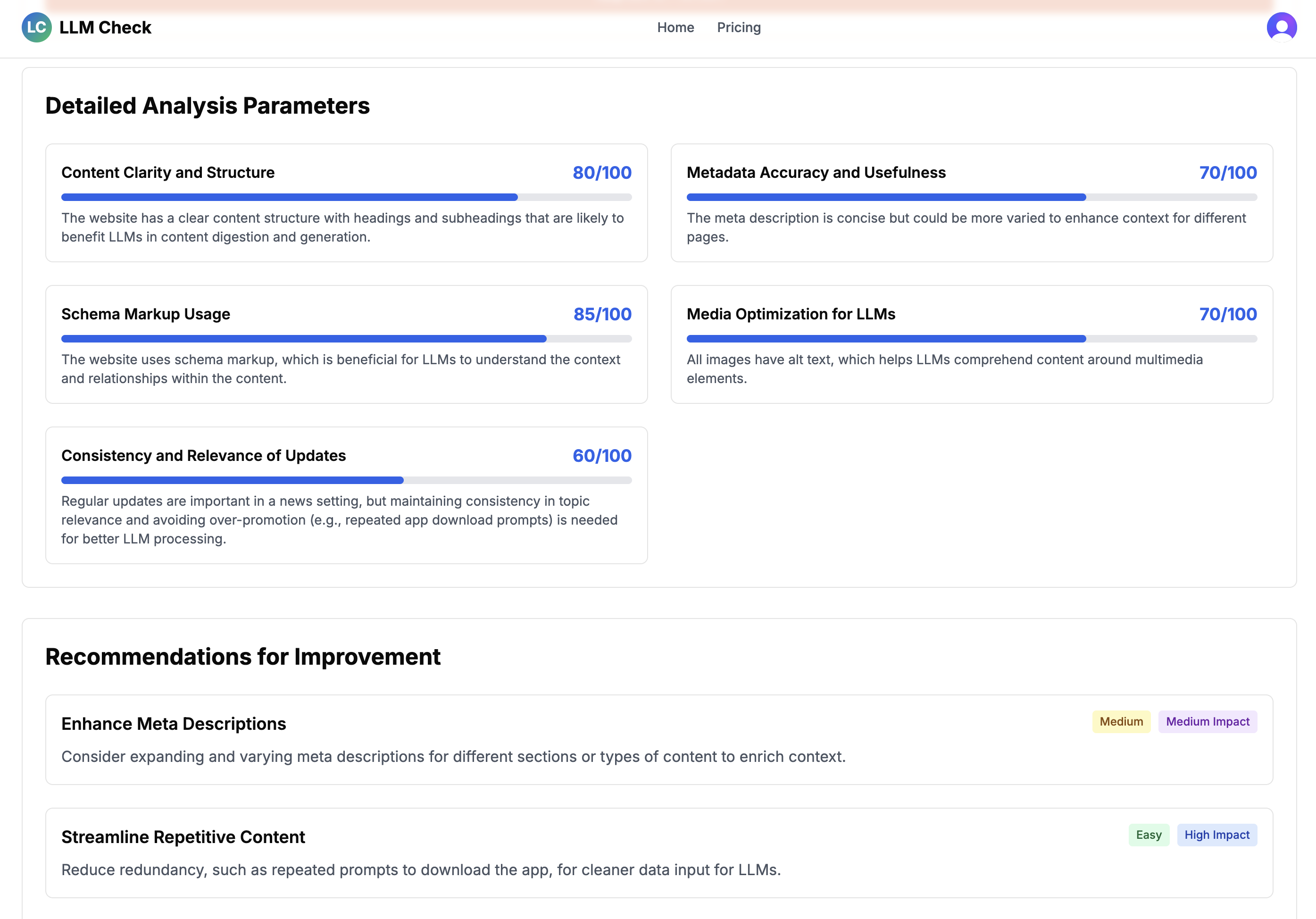
Task: Select the Media Optimization for LLMs card
Action: click(x=972, y=344)
